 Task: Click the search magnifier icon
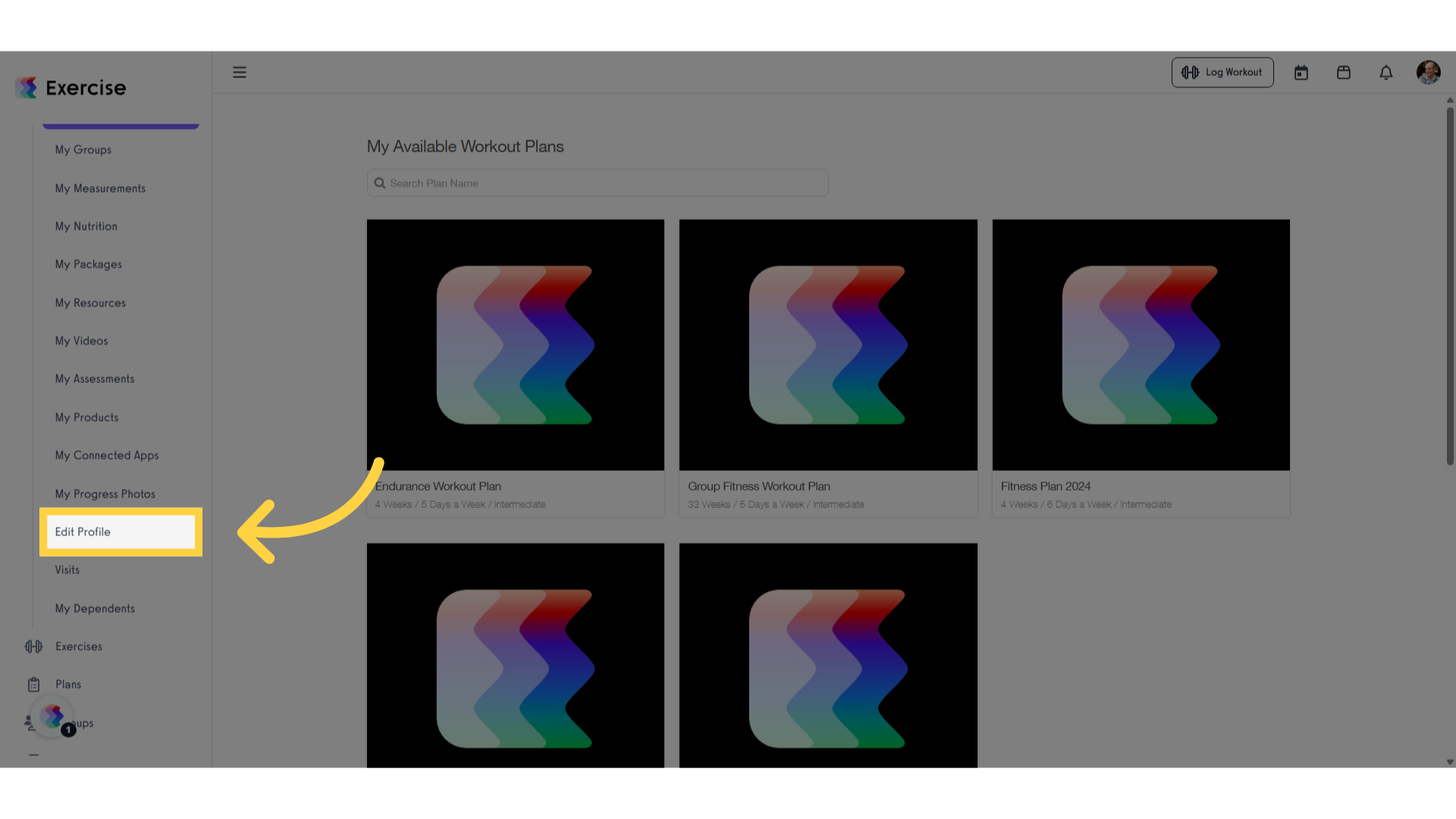click(x=380, y=184)
